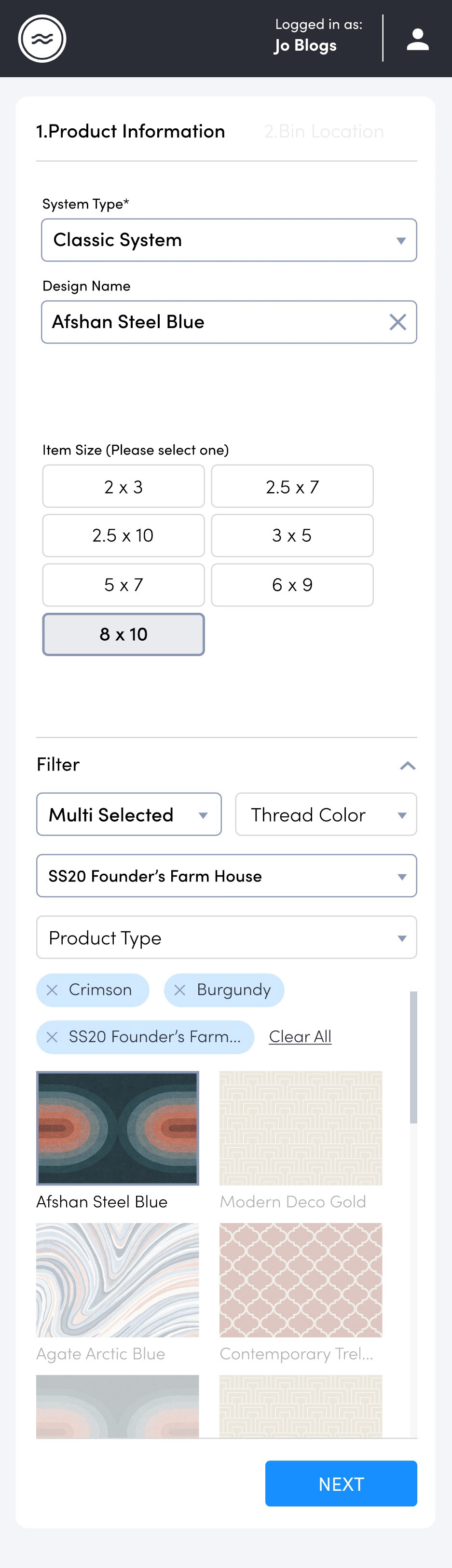This screenshot has height=1568, width=452.
Task: Remove the Burgundy filter chip
Action: [179, 990]
